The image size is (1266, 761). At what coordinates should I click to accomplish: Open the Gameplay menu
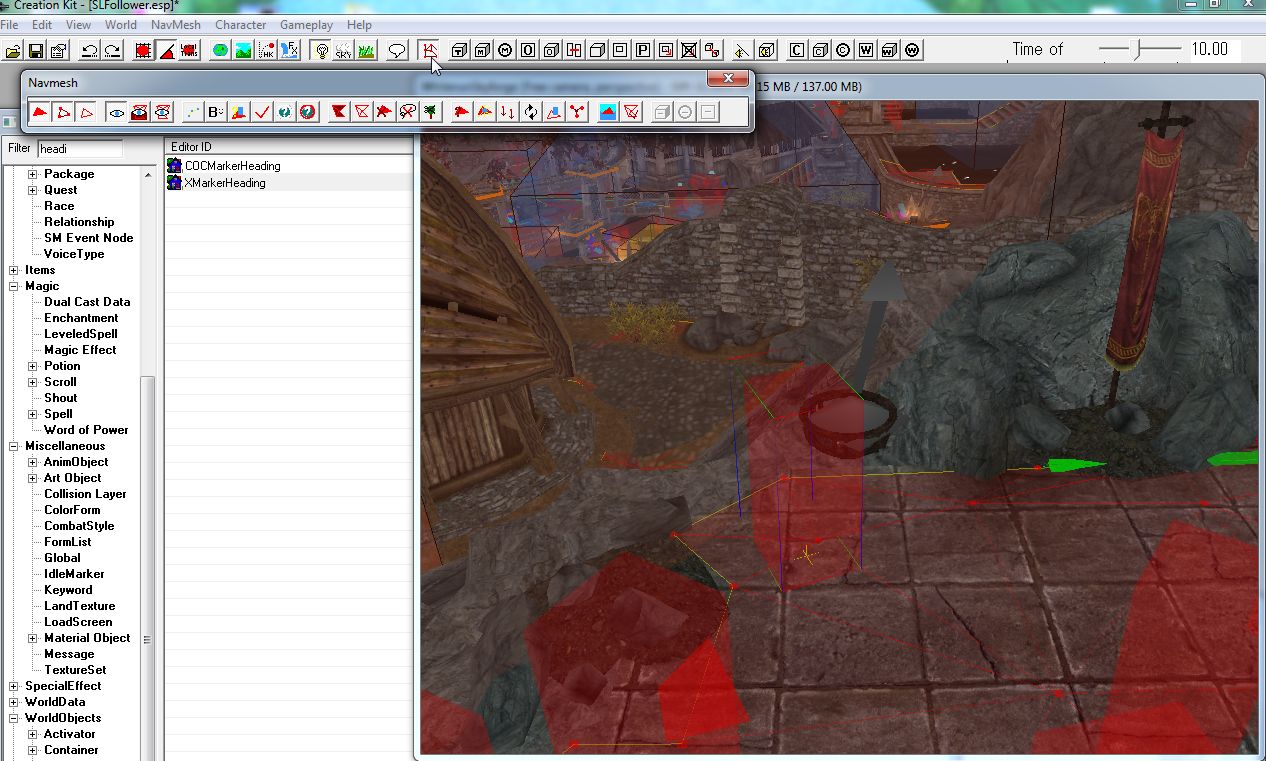pos(306,24)
